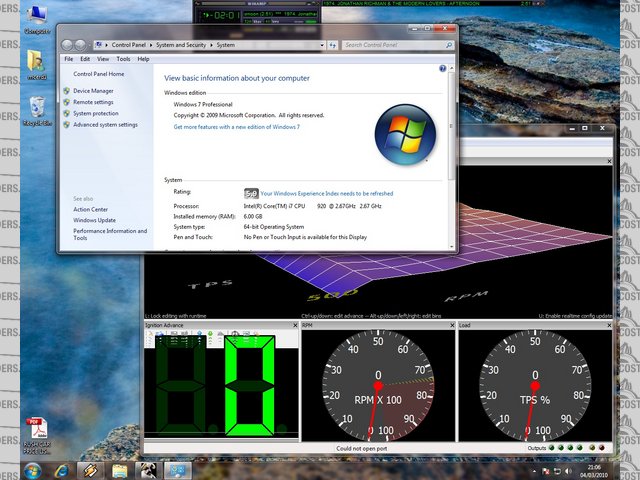640x480 pixels.
Task: Click the 5.9 rating badge
Action: click(x=251, y=193)
